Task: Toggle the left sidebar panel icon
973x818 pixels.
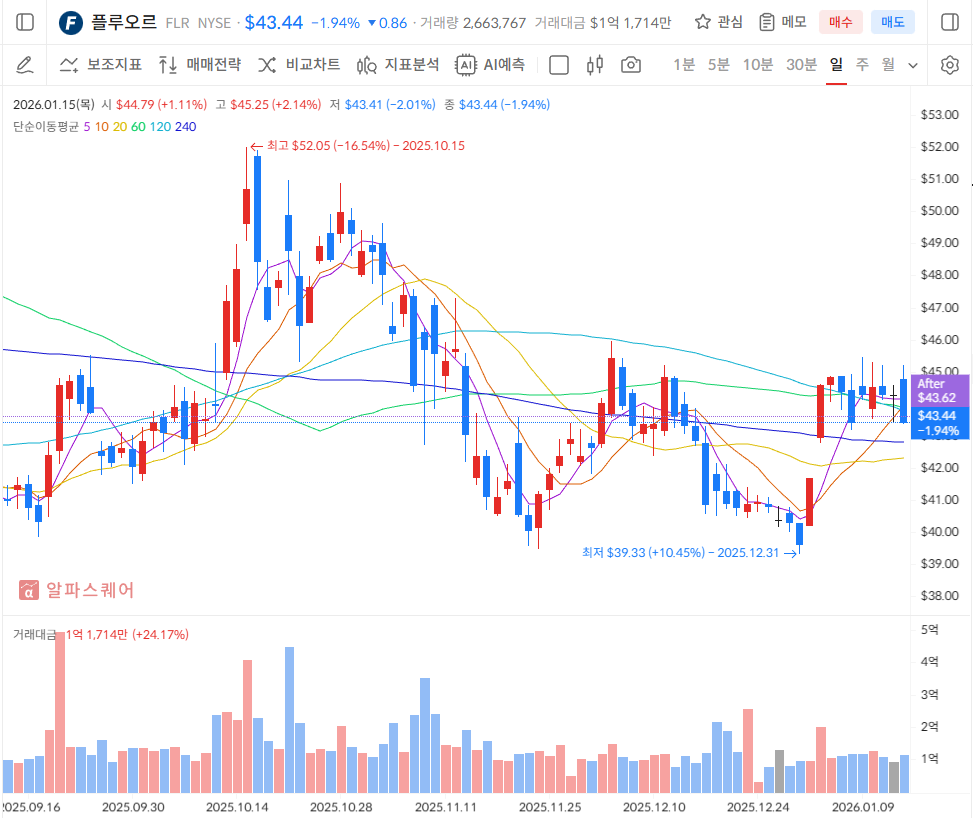Action: tap(25, 22)
